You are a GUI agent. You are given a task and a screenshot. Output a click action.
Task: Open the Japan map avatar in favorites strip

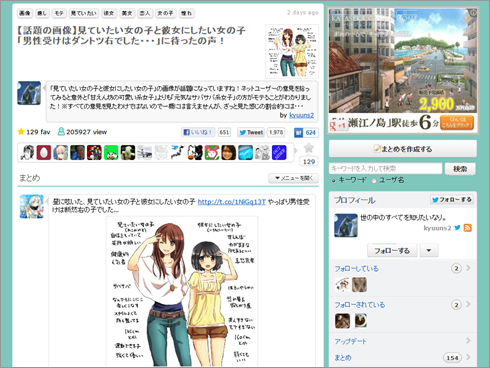coord(178,152)
